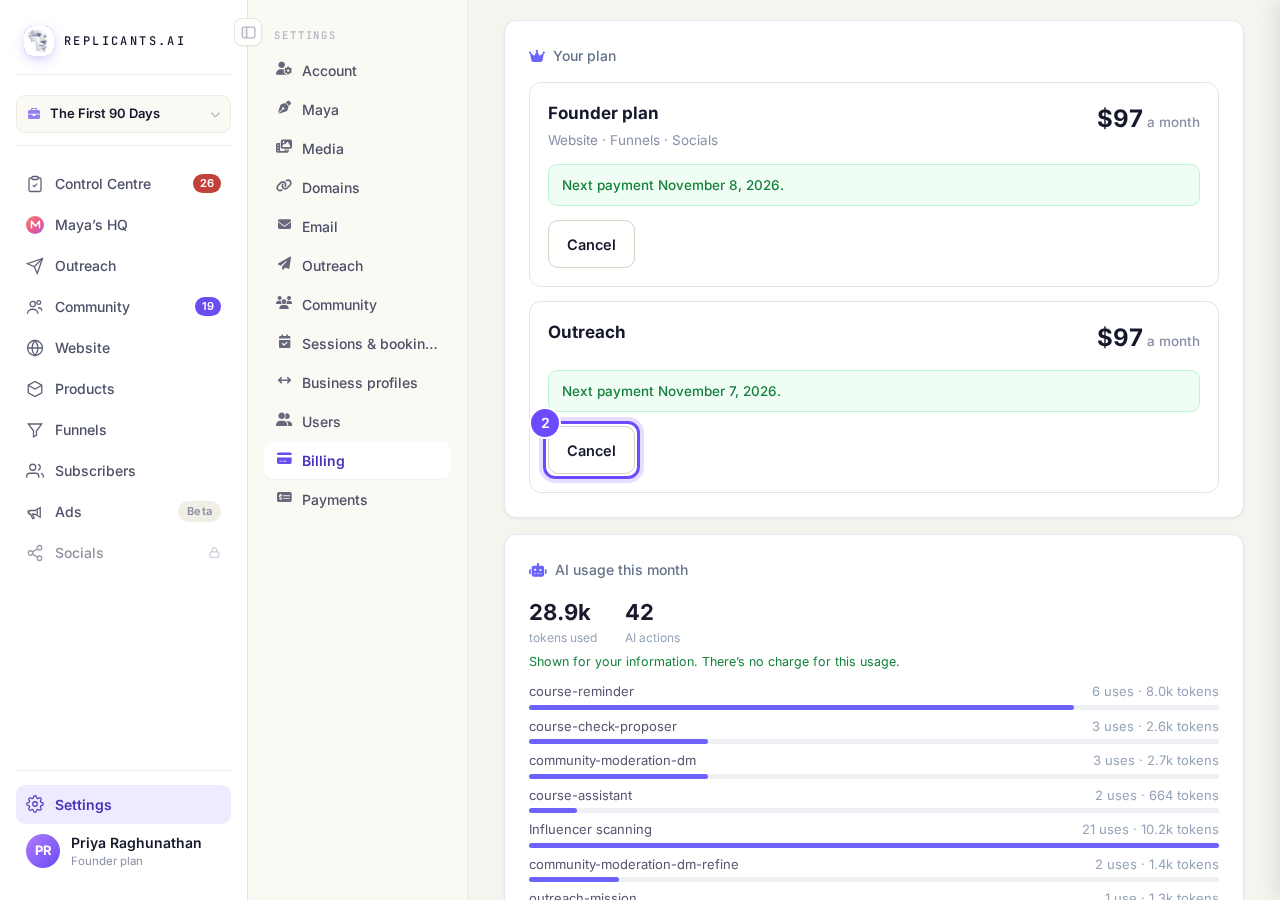Viewport: 1280px width, 900px height.
Task: Open Outreach settings in settings list
Action: coord(357,265)
